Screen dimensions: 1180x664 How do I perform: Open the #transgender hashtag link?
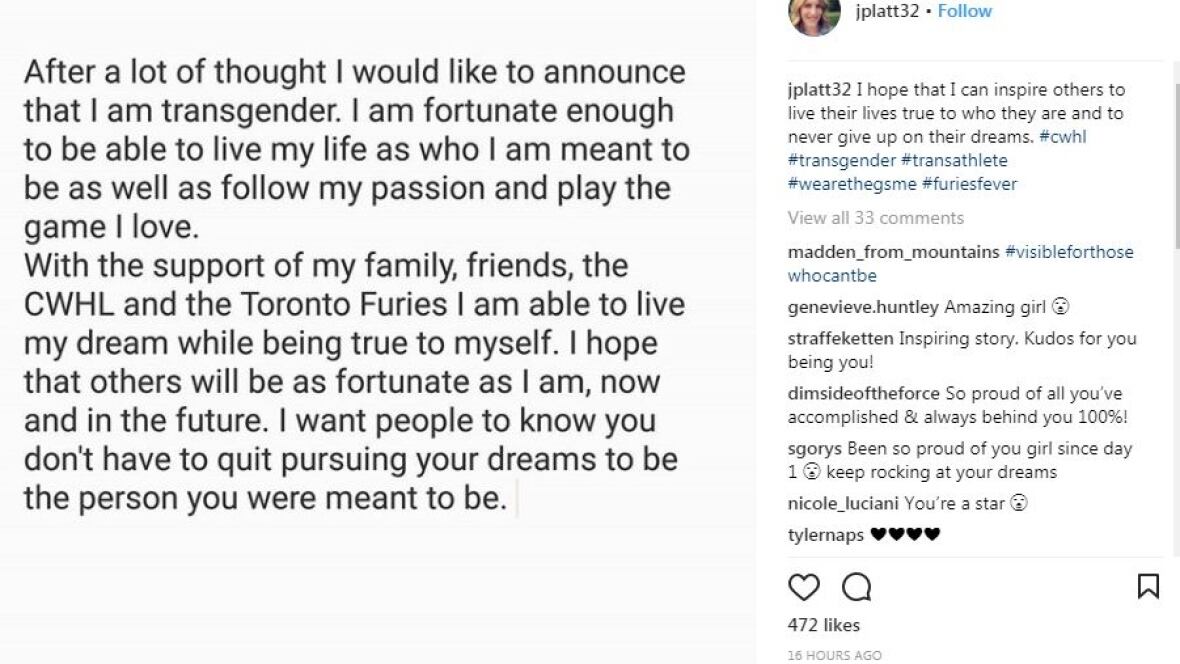click(841, 160)
